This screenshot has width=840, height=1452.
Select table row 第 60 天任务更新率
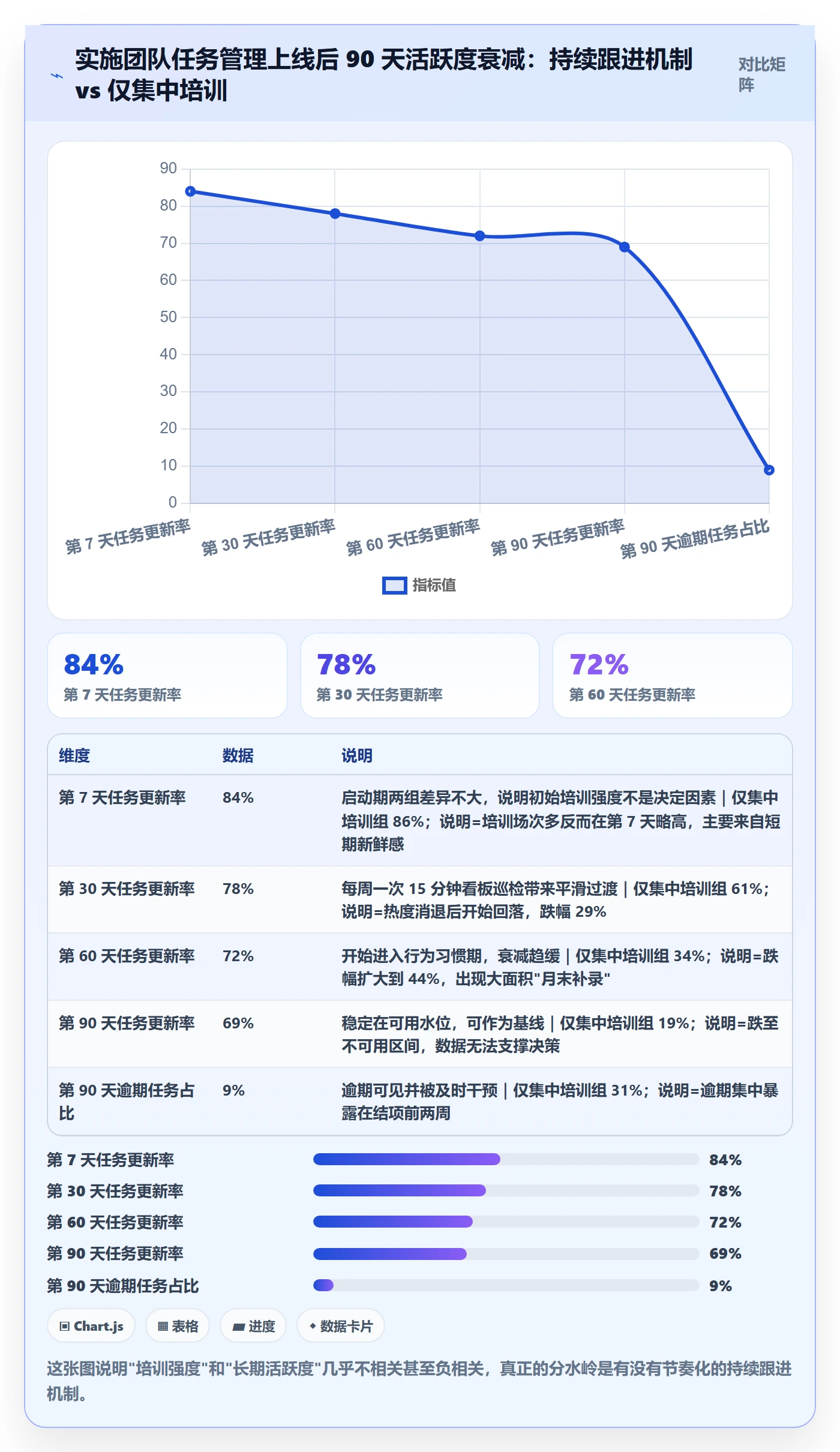point(420,967)
